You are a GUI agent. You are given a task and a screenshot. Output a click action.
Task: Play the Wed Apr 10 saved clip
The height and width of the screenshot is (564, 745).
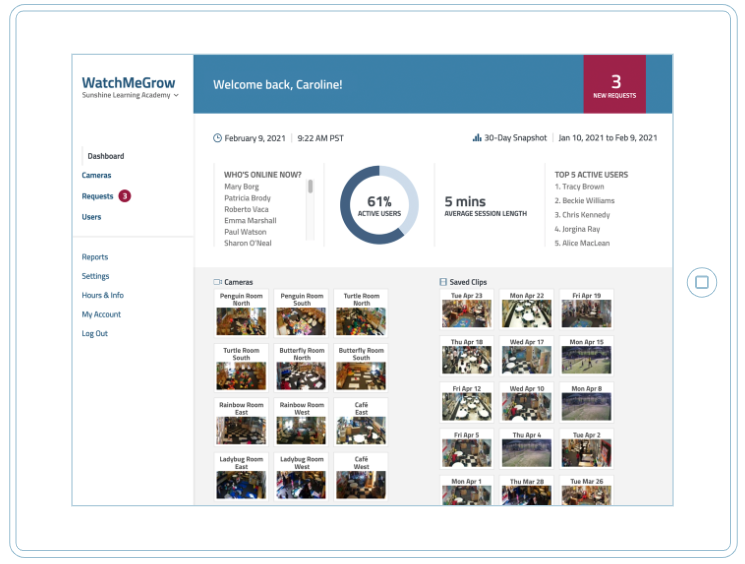coord(526,403)
